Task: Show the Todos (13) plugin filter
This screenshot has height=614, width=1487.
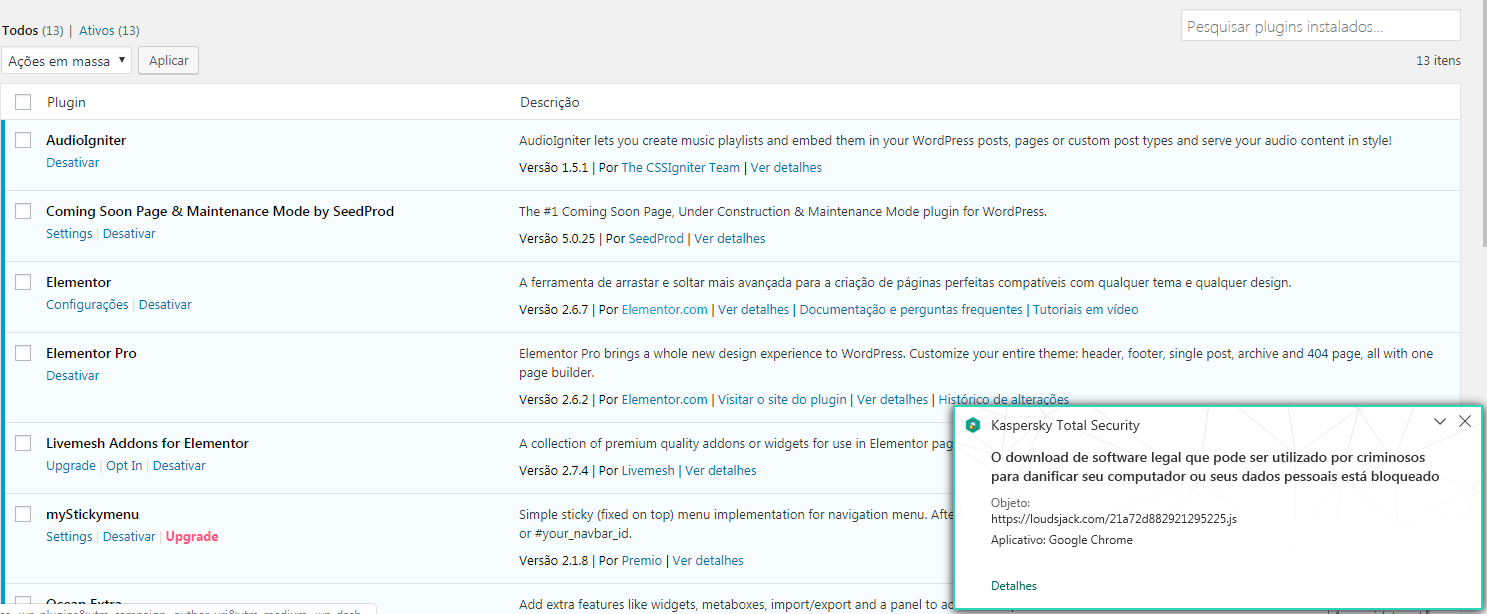Action: pyautogui.click(x=33, y=31)
